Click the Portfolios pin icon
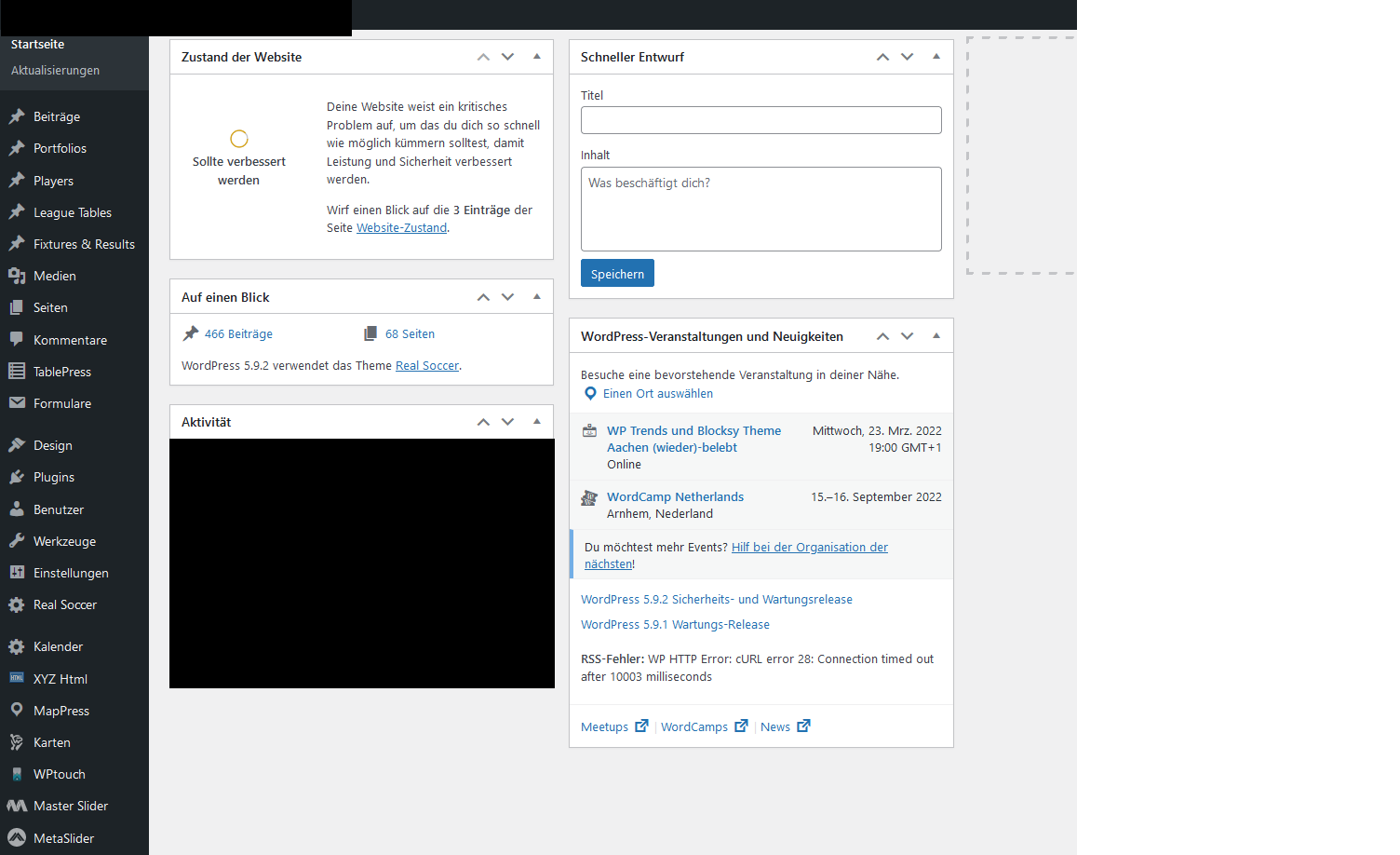Viewport: 1400px width, 855px height. coord(17,148)
